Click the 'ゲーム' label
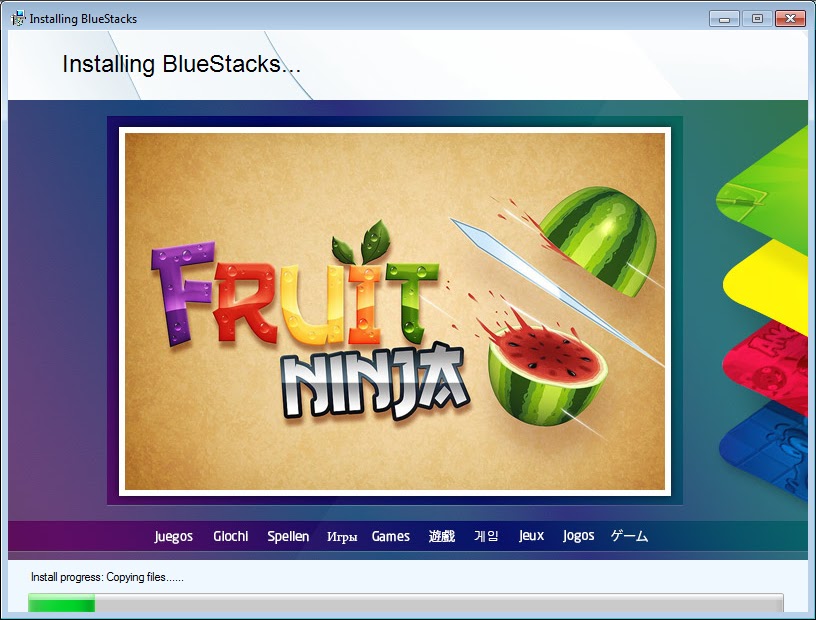The image size is (816, 620). click(x=629, y=536)
